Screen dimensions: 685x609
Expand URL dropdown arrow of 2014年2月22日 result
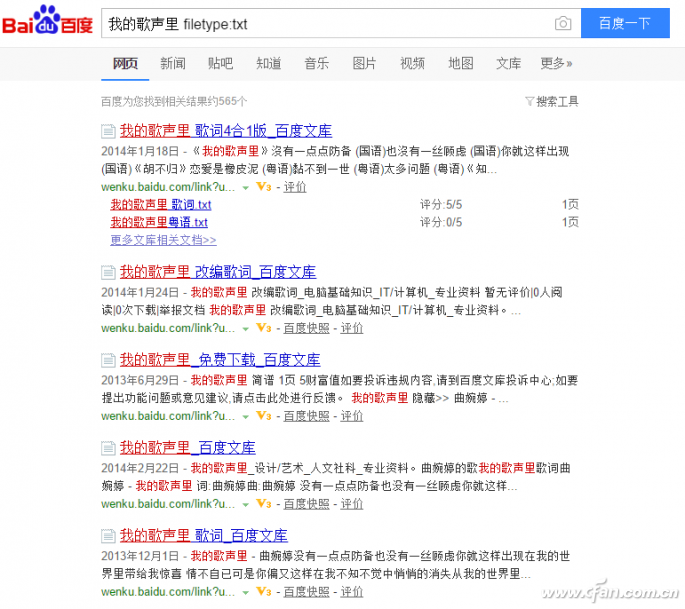tap(246, 505)
